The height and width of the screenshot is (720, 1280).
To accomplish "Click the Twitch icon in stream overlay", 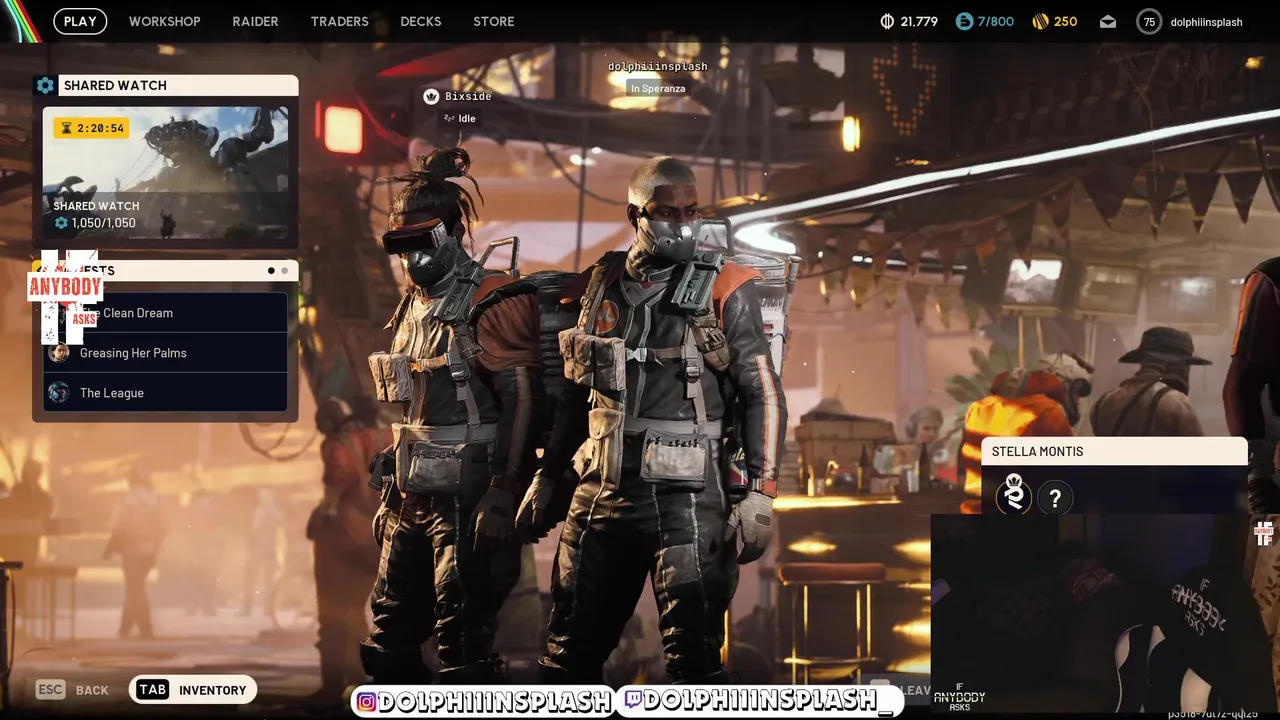I will click(x=633, y=701).
